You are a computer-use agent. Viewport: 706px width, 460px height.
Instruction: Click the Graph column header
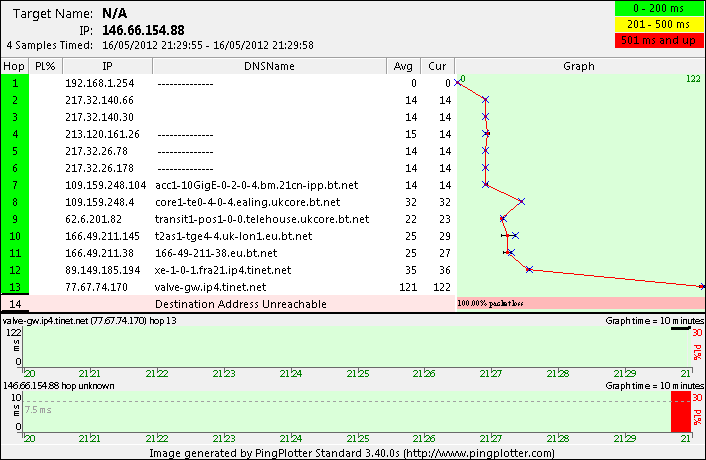coord(579,66)
